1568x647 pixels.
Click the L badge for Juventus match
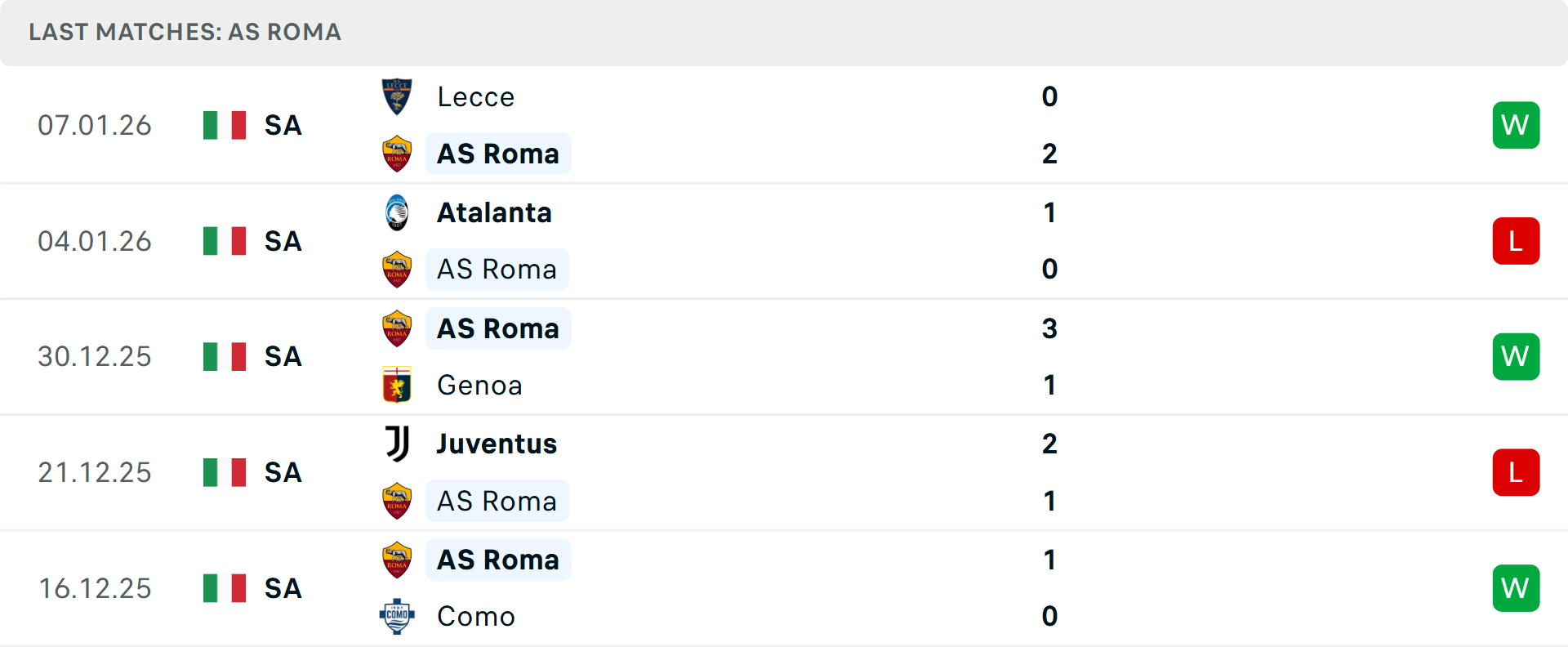pos(1516,472)
